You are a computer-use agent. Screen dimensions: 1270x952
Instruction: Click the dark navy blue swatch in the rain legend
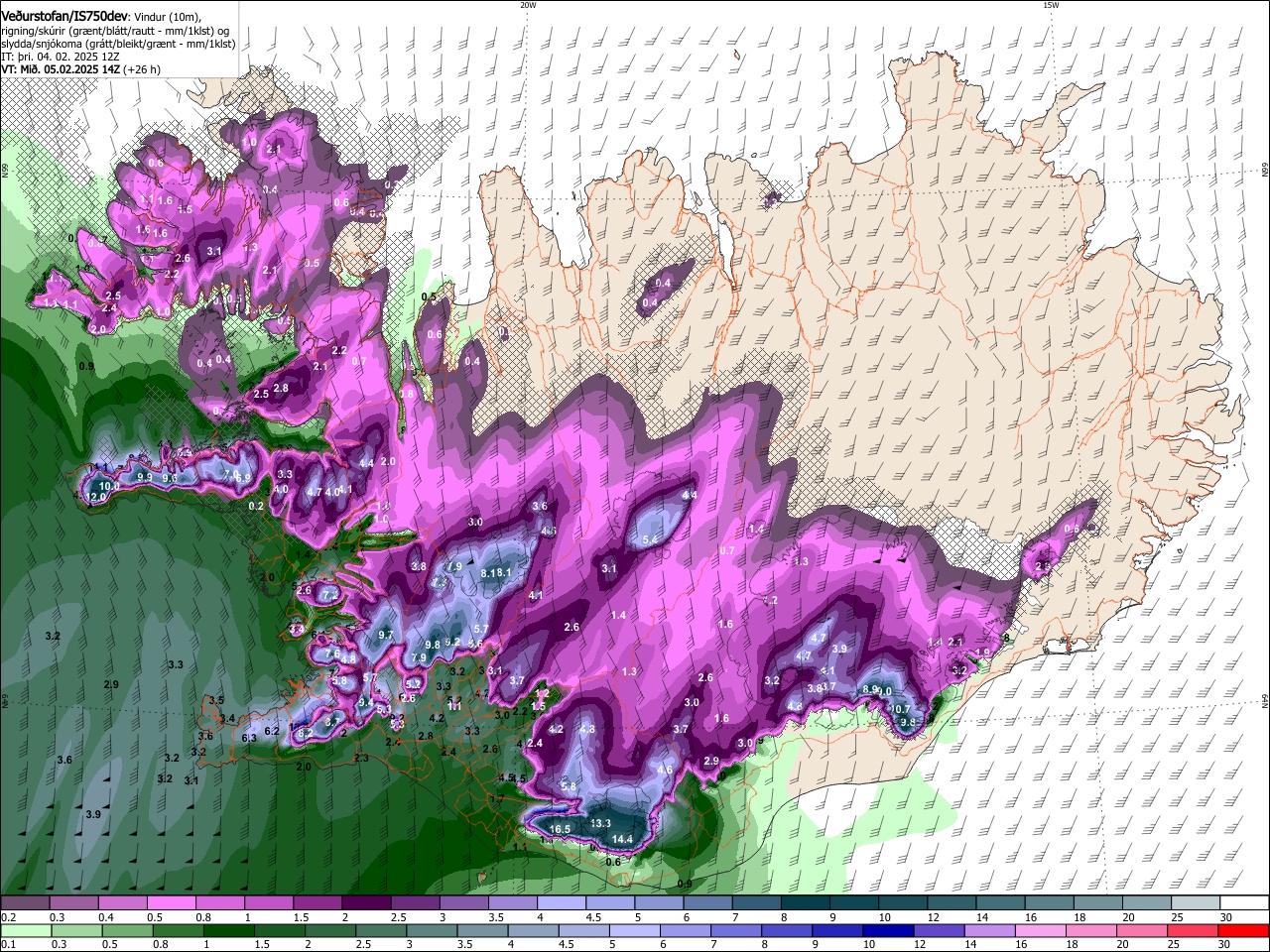click(x=888, y=930)
